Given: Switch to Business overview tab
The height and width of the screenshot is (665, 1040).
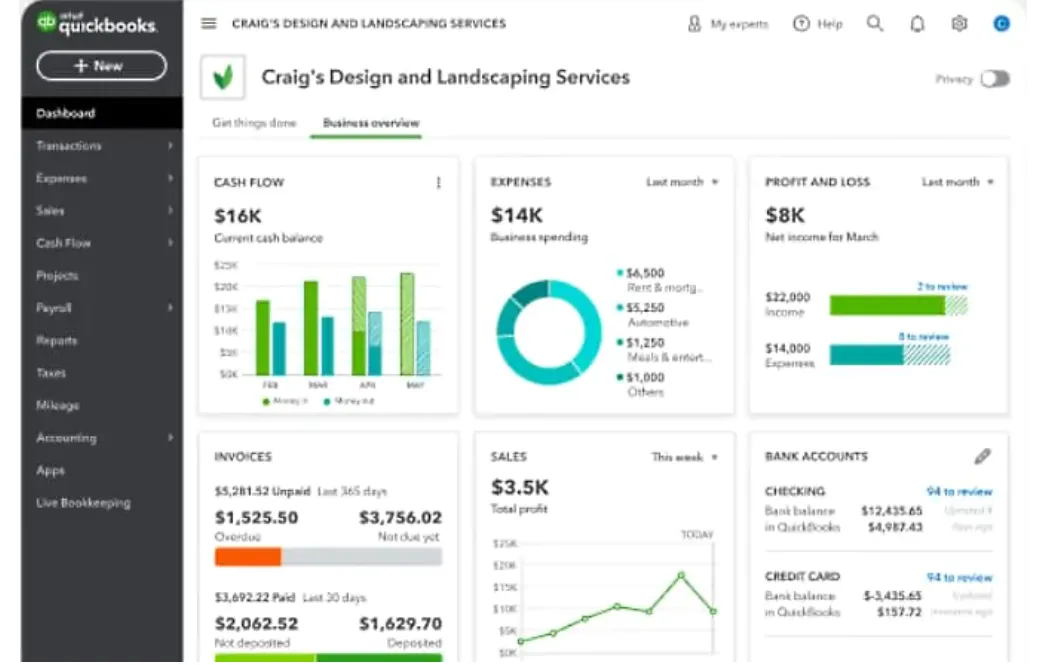Looking at the screenshot, I should click(x=371, y=123).
